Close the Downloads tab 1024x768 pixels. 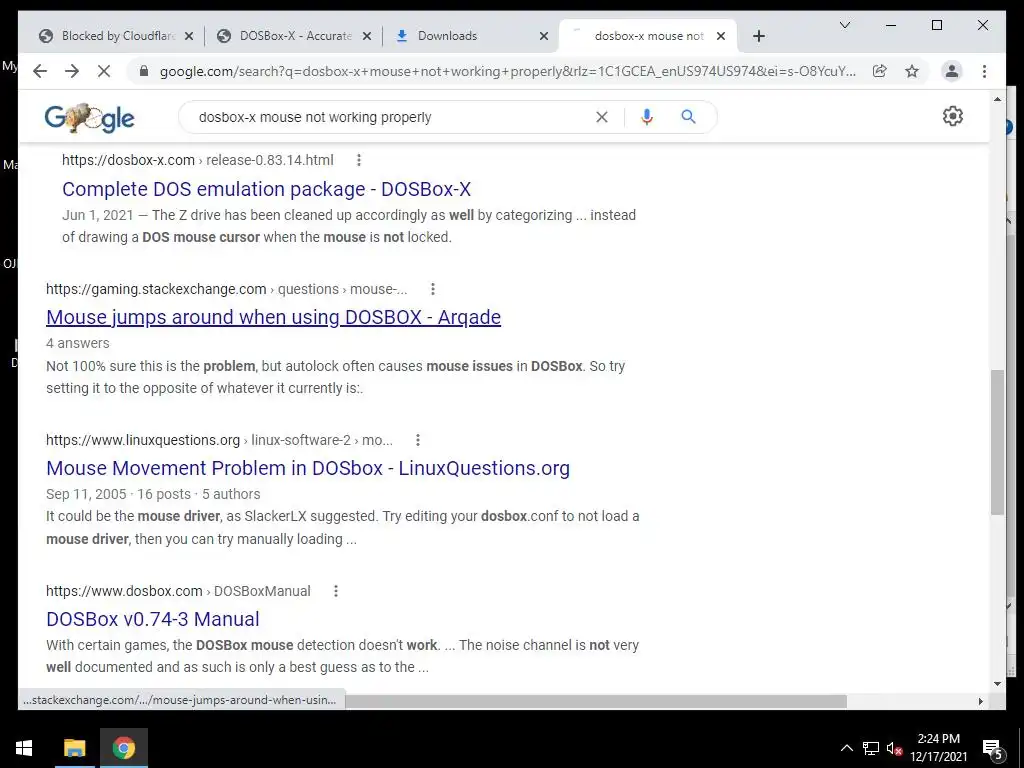[x=544, y=36]
